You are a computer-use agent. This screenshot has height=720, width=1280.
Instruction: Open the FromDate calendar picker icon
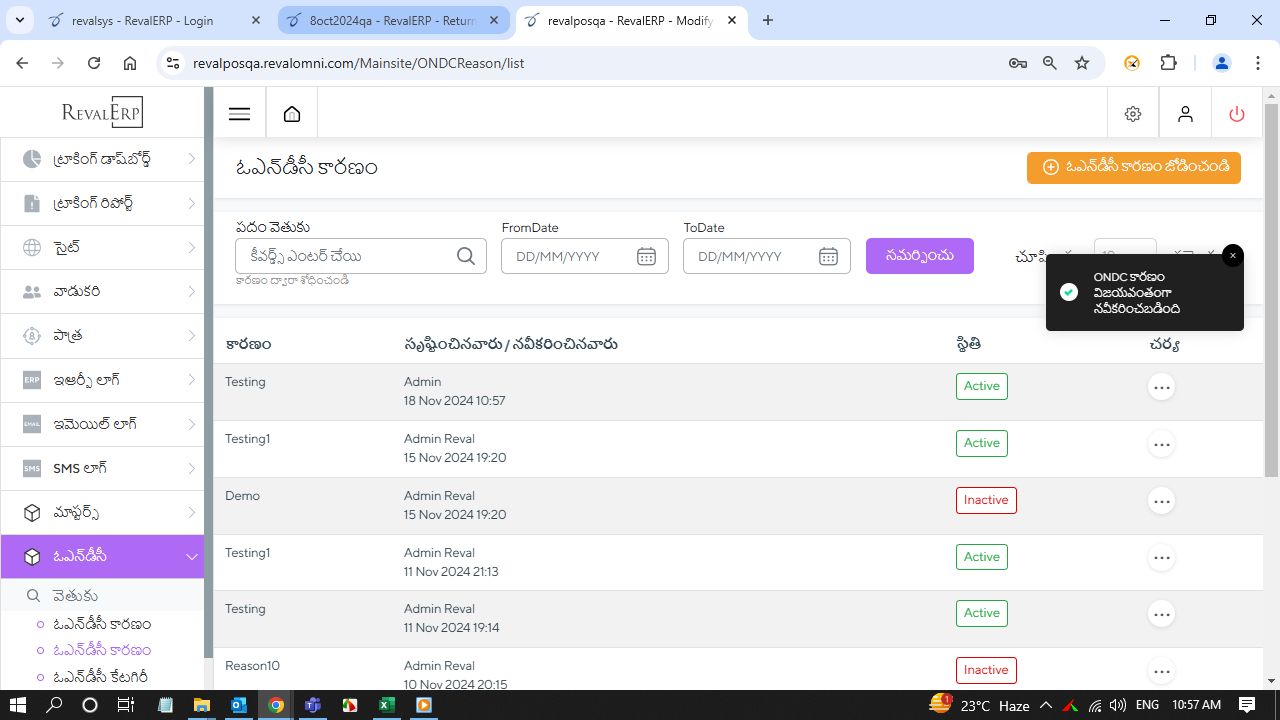646,256
